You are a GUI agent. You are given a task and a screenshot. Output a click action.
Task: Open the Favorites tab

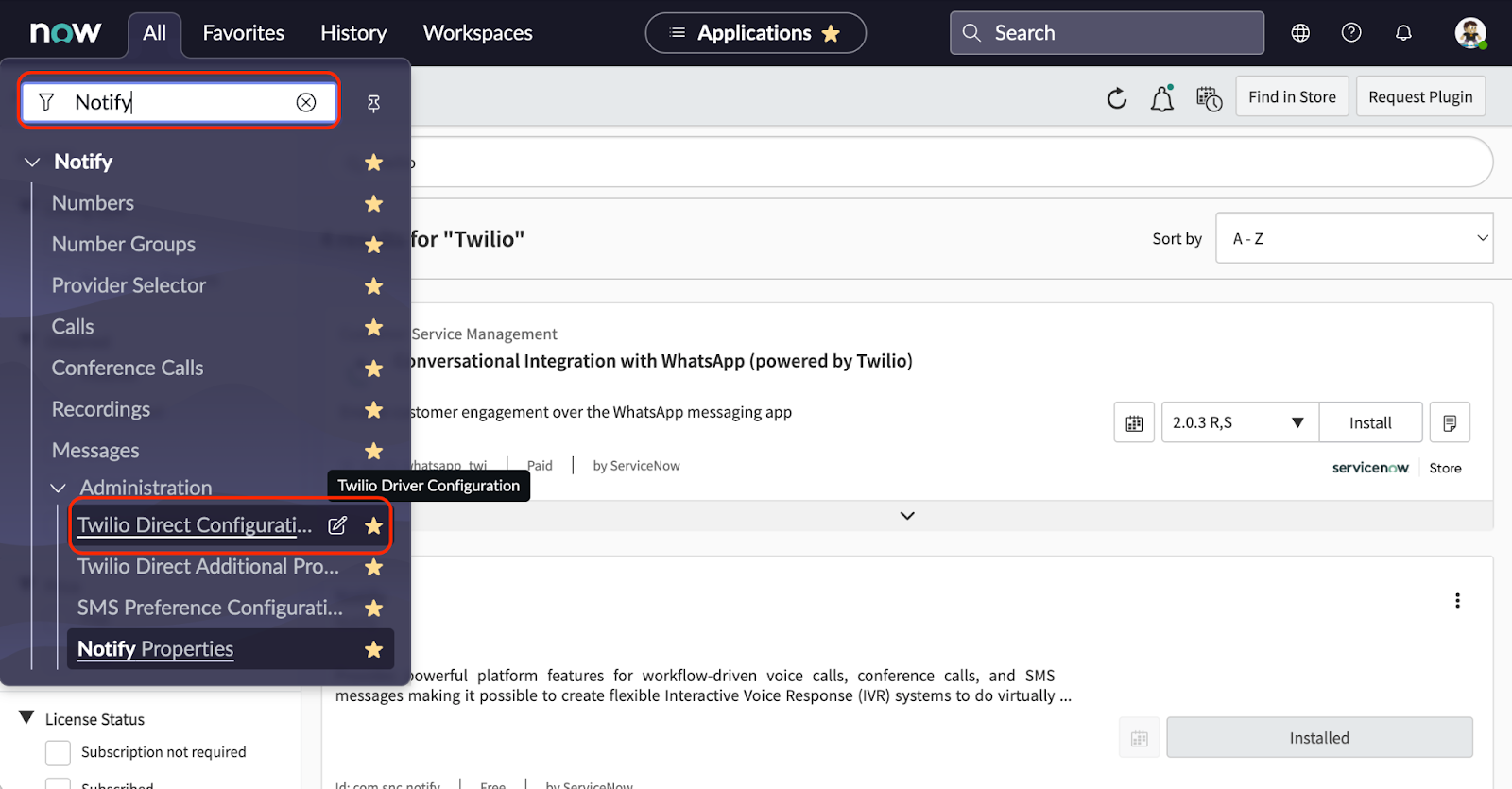click(243, 33)
